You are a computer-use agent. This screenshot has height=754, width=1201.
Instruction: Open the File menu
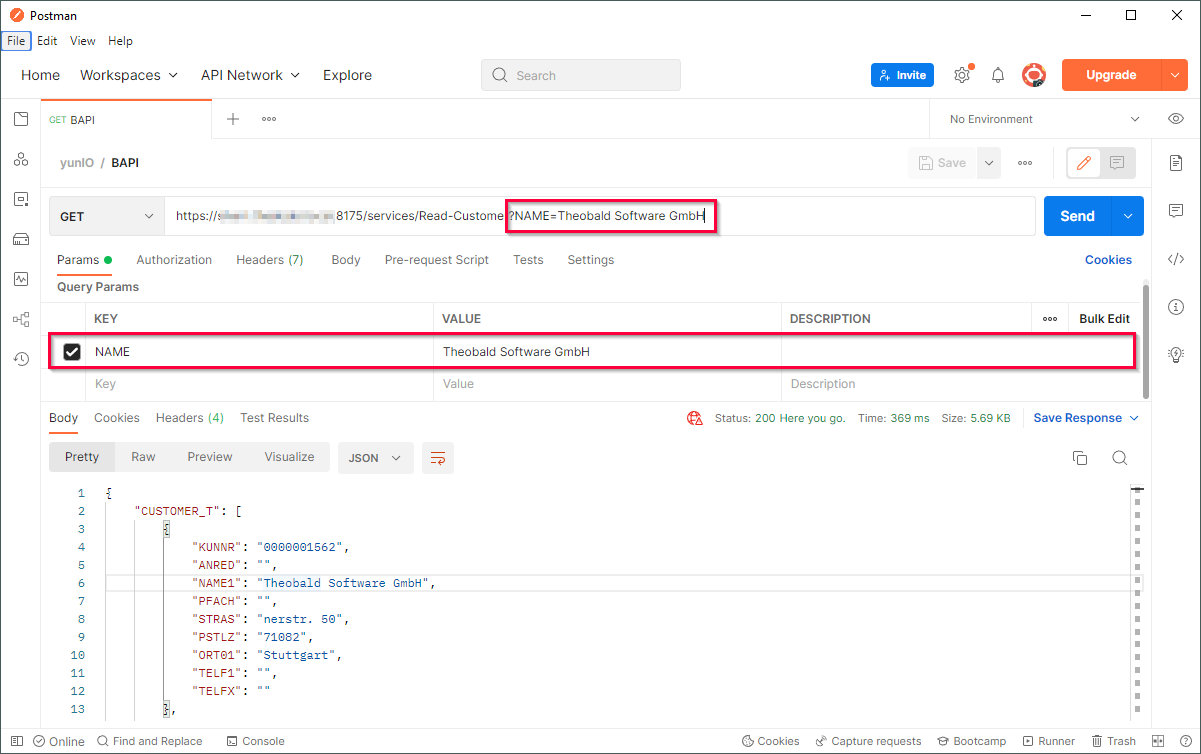click(x=16, y=41)
